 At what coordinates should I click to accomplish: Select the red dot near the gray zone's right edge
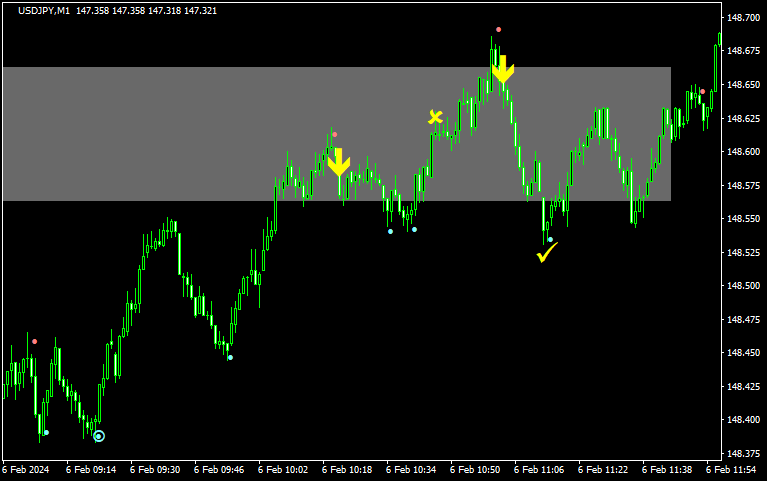pos(702,92)
